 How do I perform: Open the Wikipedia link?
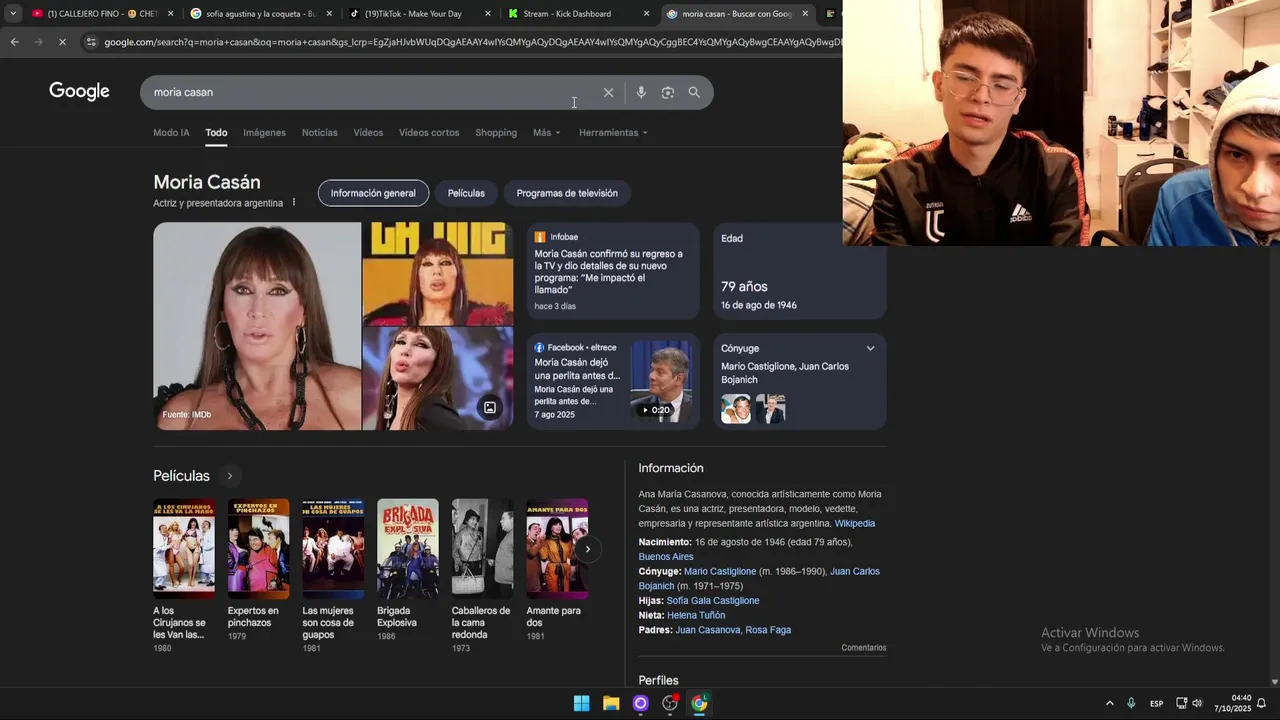[x=855, y=523]
